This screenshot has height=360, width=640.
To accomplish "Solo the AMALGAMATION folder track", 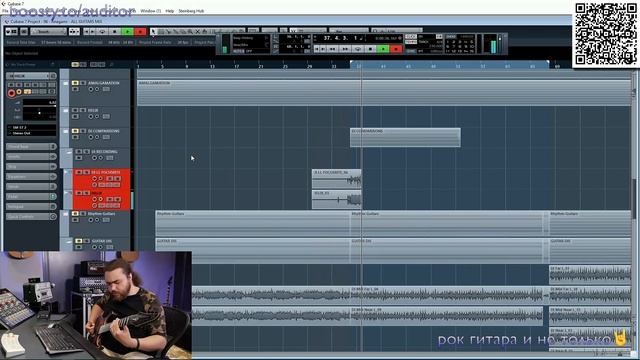I will click(x=83, y=83).
